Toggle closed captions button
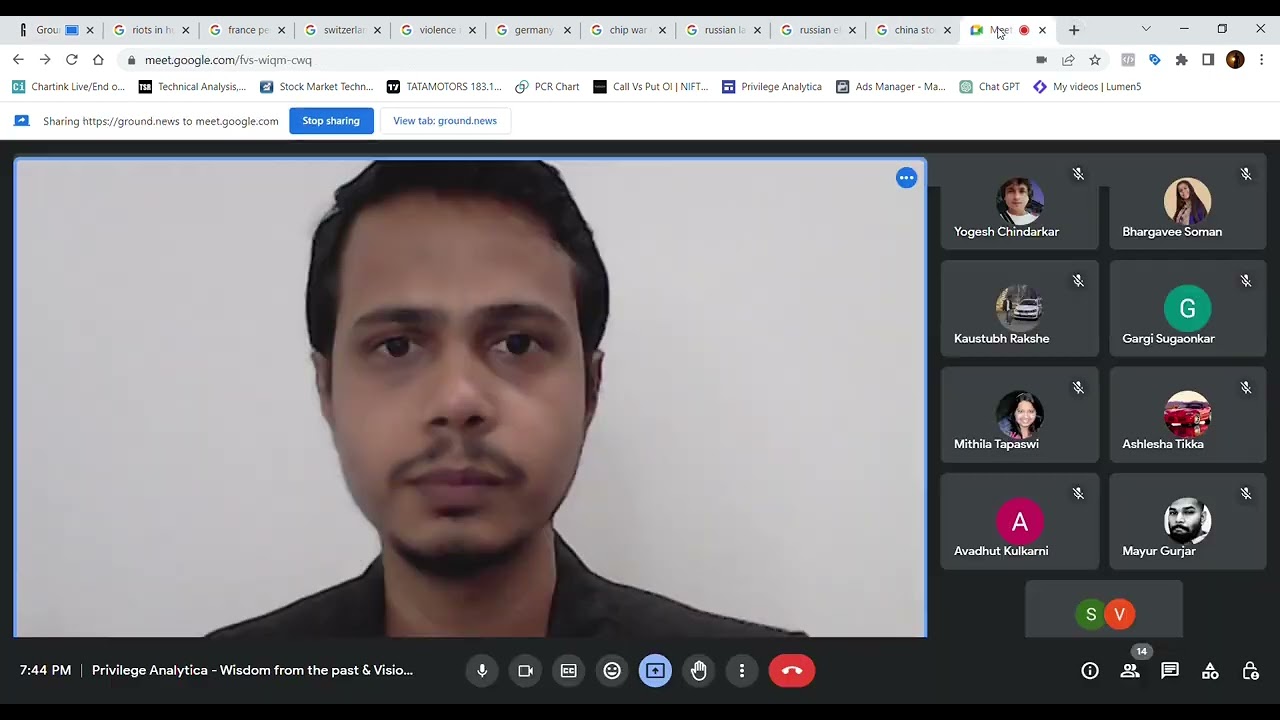The width and height of the screenshot is (1280, 720). coord(569,671)
